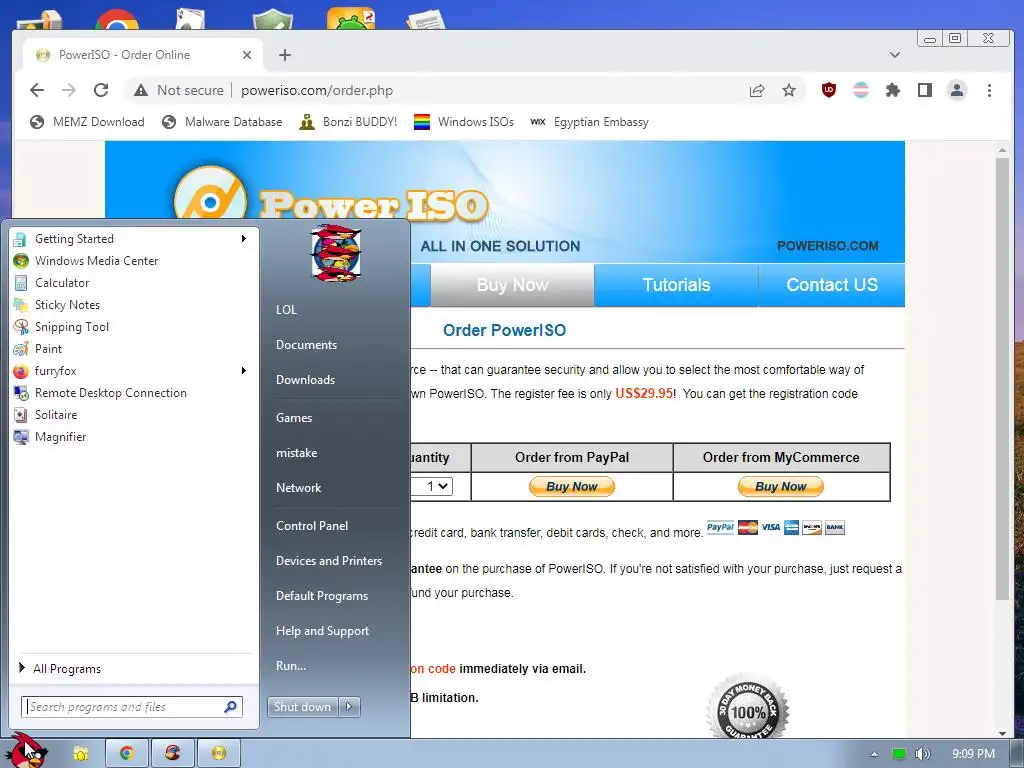The width and height of the screenshot is (1024, 768).
Task: Click the Not secure warning icon
Action: tap(141, 90)
